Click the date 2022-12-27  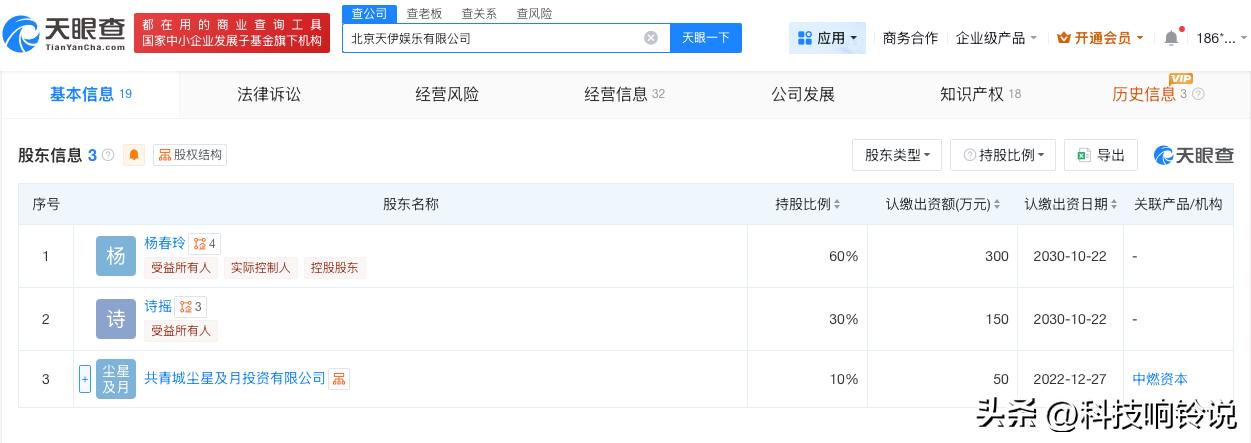click(x=1070, y=379)
